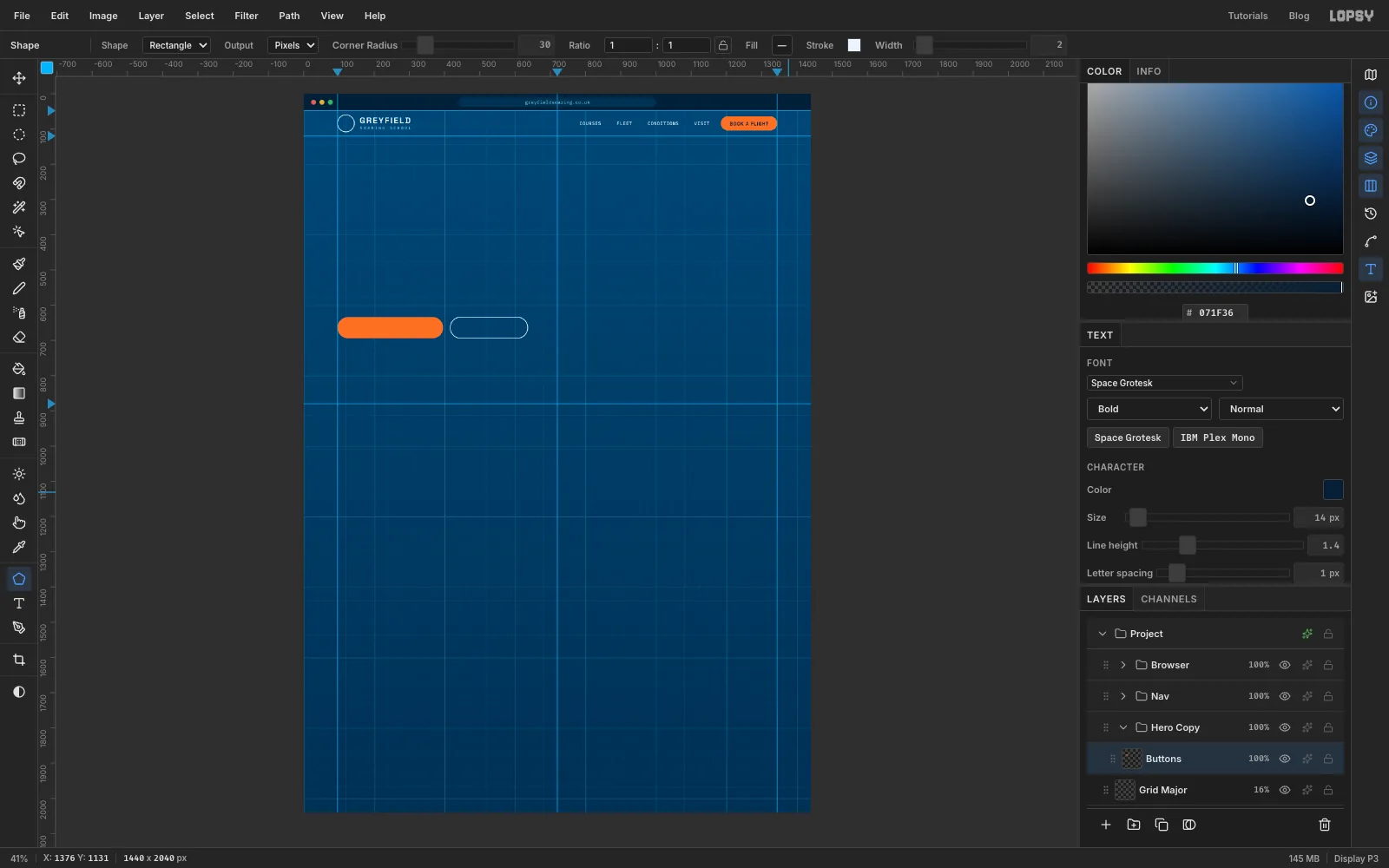1389x868 pixels.
Task: Select the Text tool in left toolbar
Action: [x=19, y=603]
